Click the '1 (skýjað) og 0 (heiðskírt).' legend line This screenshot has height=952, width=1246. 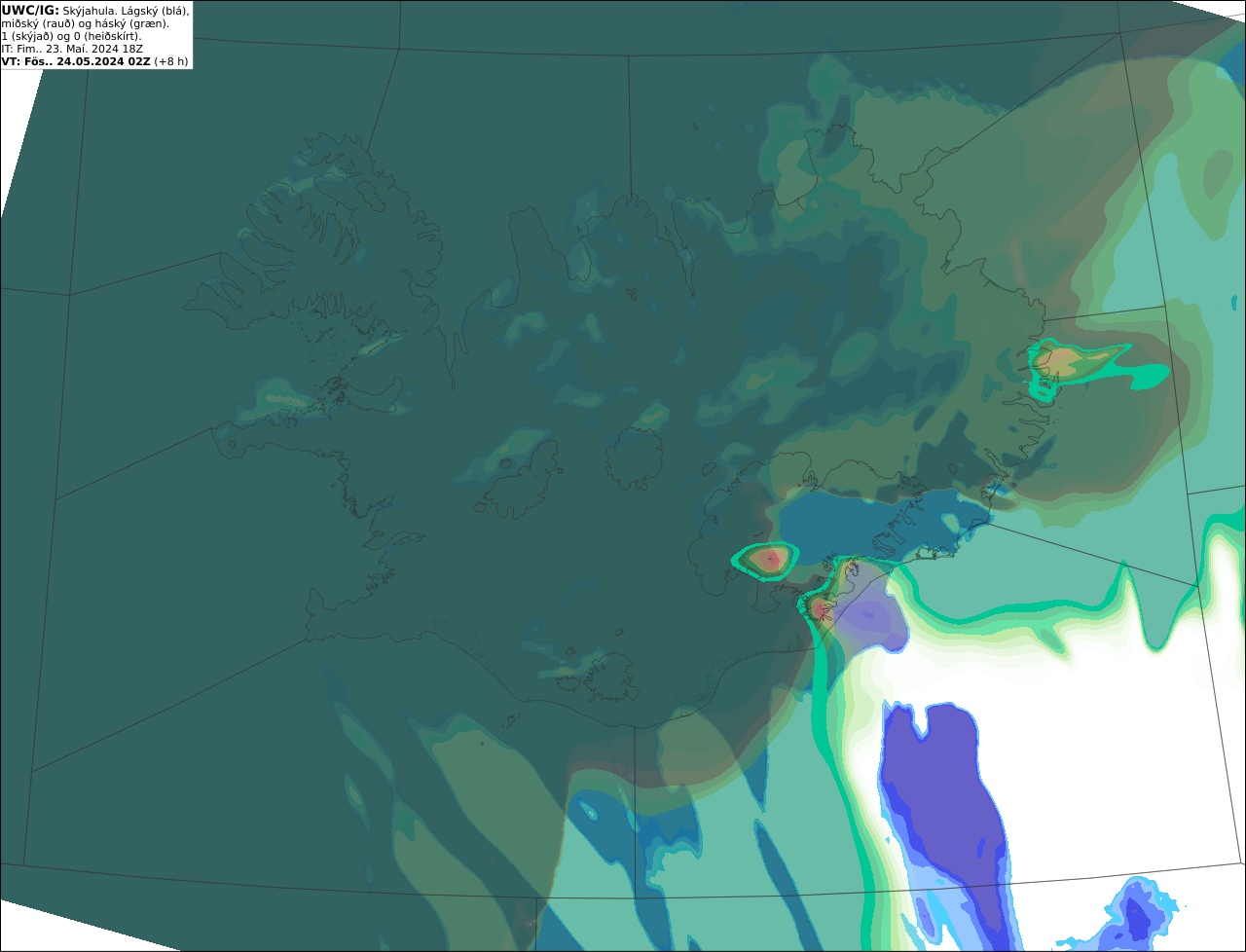[72, 35]
